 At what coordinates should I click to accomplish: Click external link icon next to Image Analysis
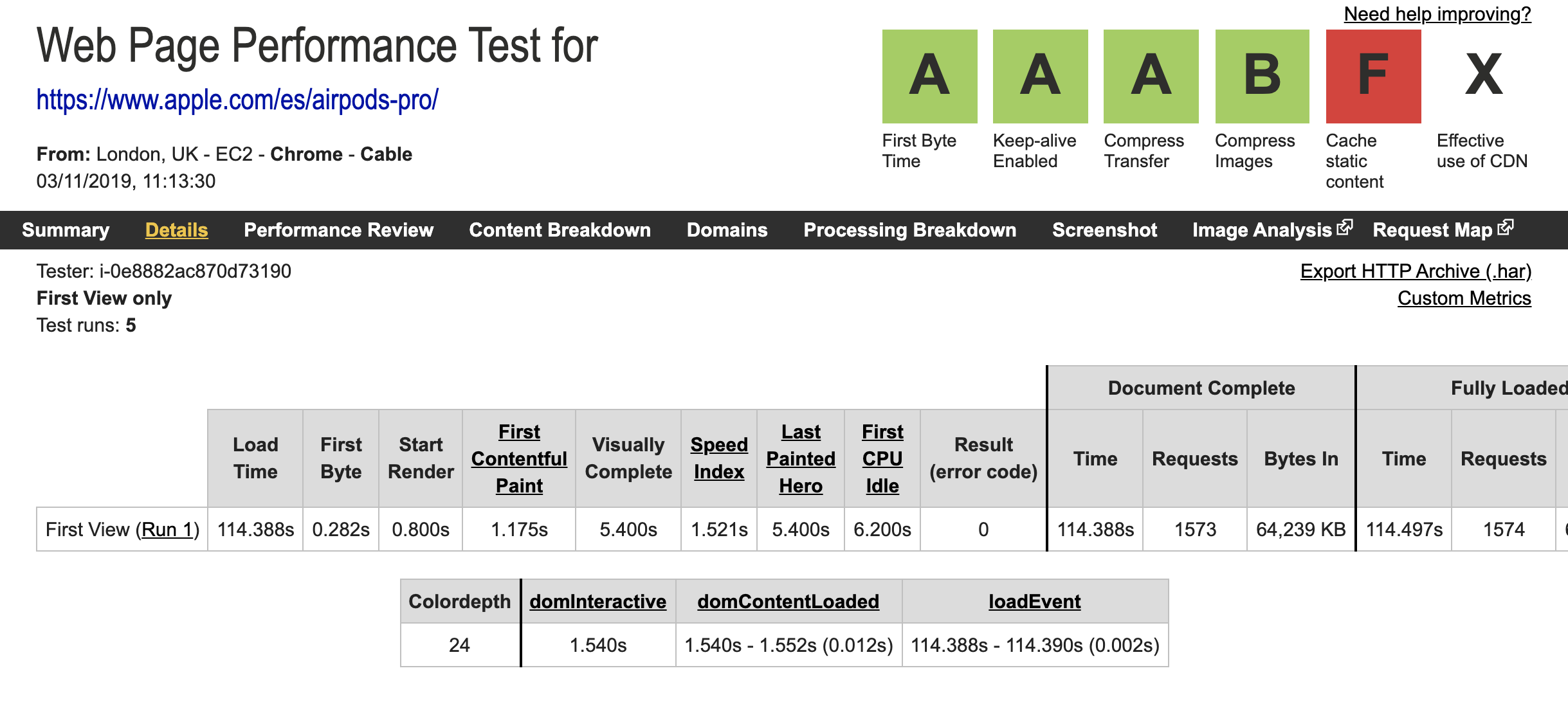tap(1345, 228)
